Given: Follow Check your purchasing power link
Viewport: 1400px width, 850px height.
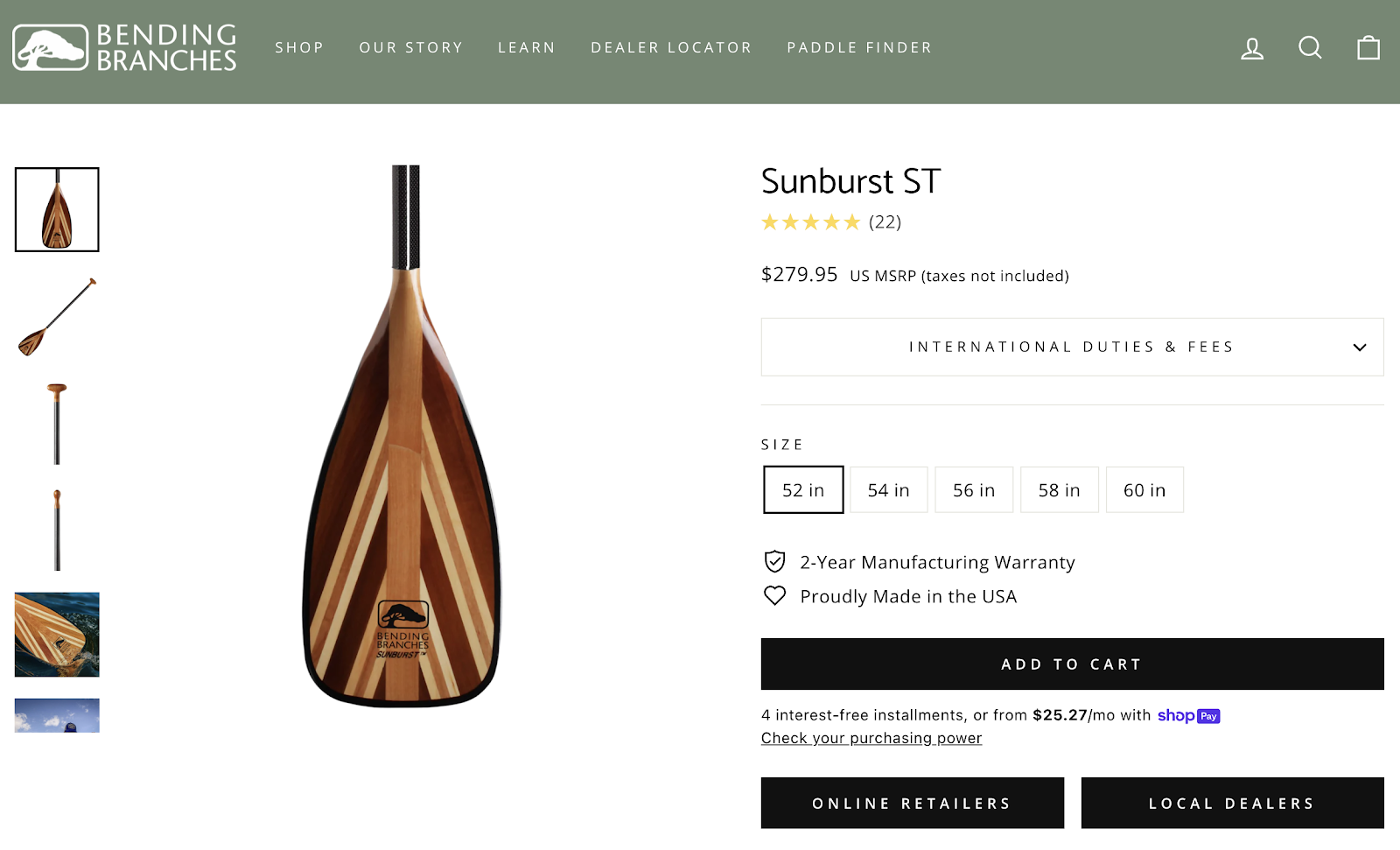Looking at the screenshot, I should [x=871, y=738].
